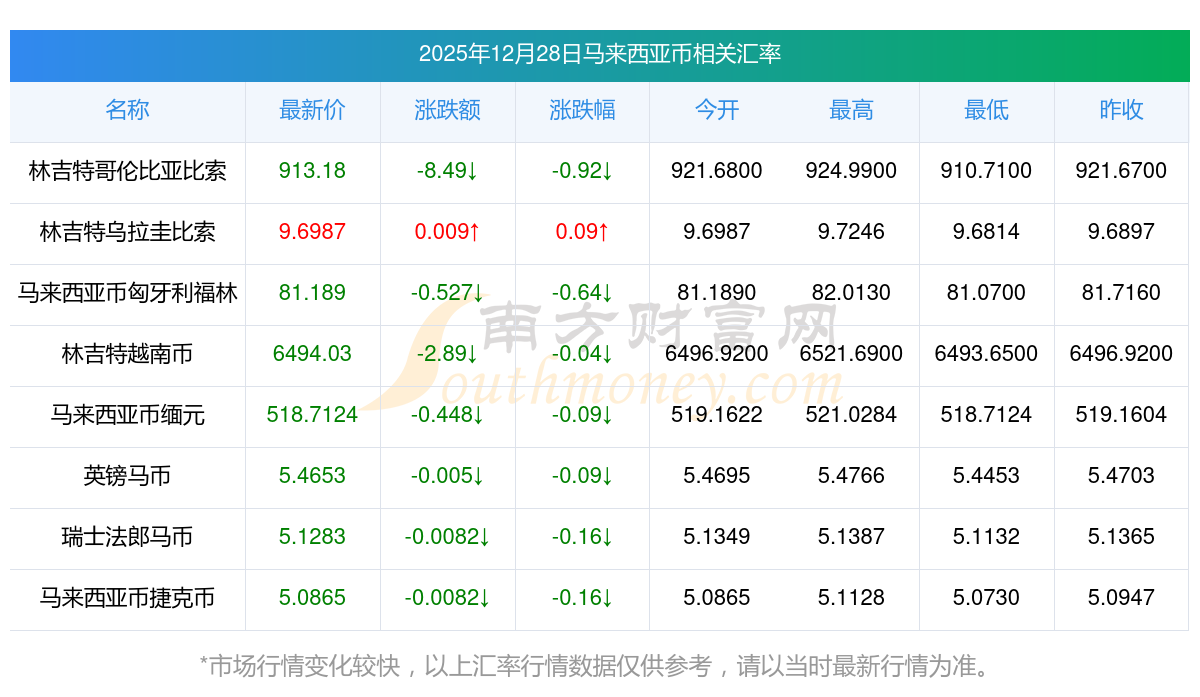Click the 昨收 column header
Viewport: 1200px width, 697px height.
[1121, 110]
